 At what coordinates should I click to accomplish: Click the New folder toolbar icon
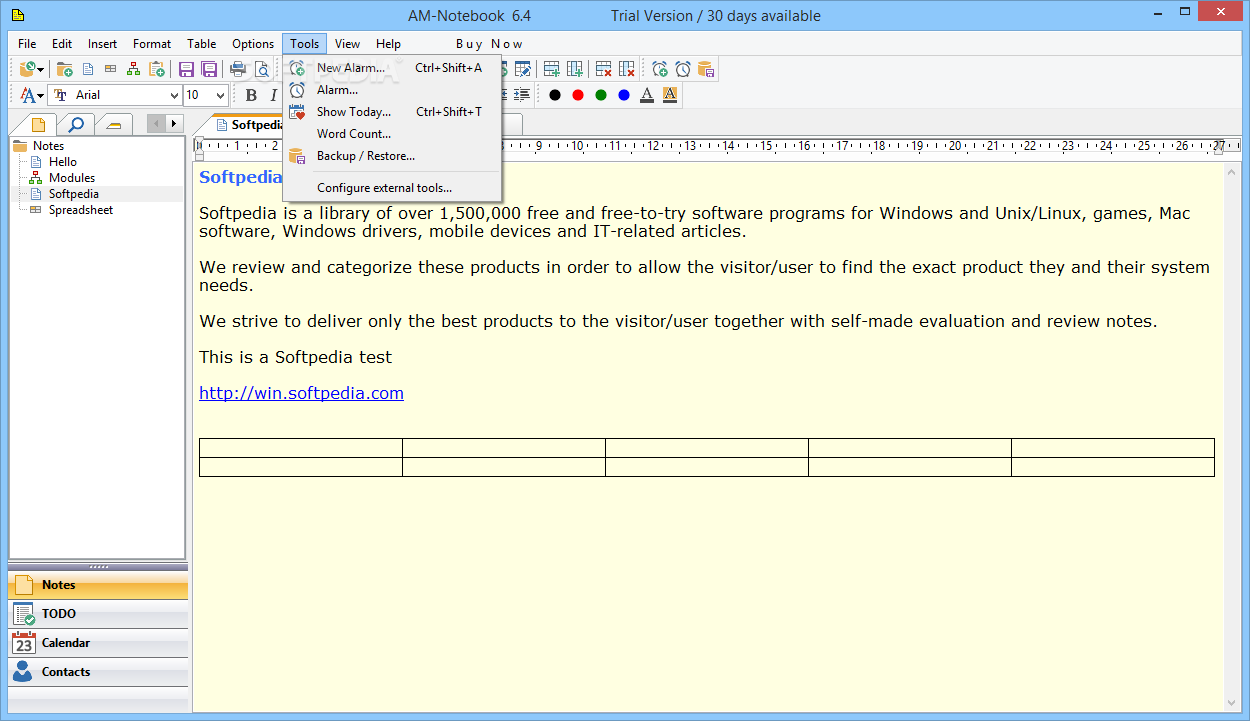click(64, 69)
